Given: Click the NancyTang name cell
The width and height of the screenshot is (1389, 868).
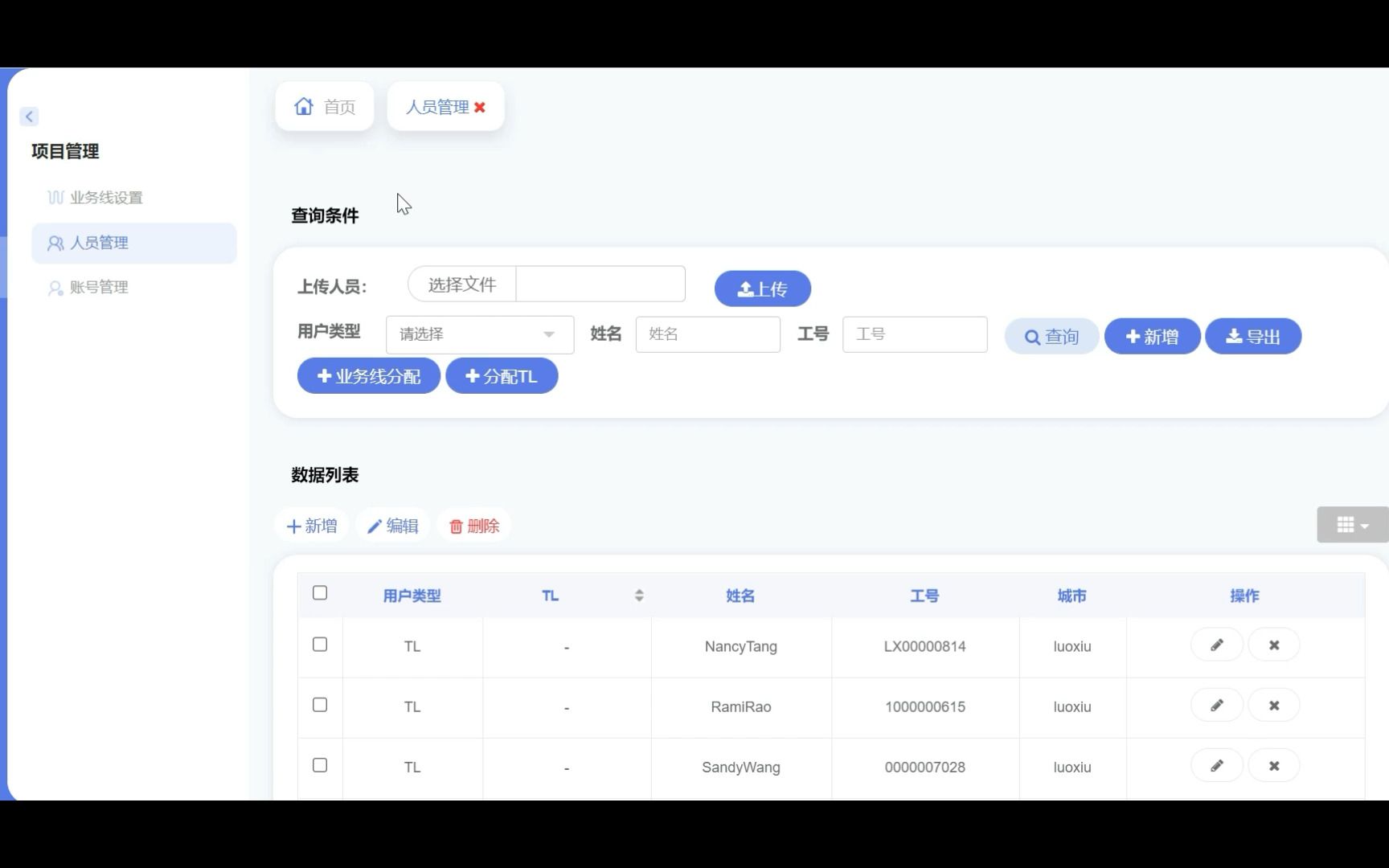Looking at the screenshot, I should pyautogui.click(x=741, y=647).
